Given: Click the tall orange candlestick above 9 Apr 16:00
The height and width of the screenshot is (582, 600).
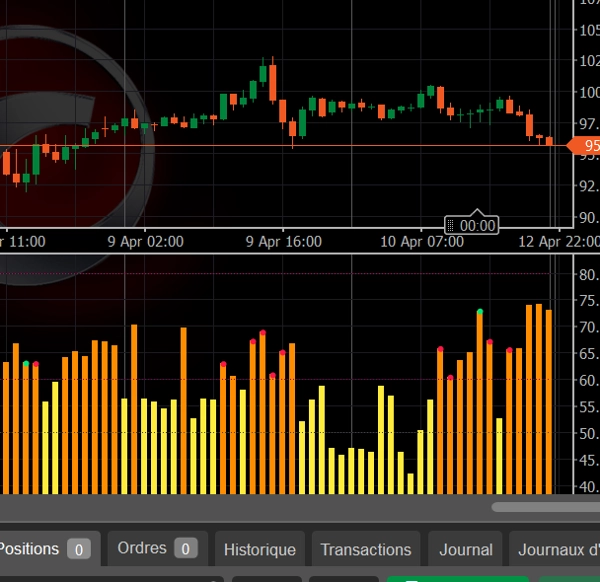Looking at the screenshot, I should (x=272, y=82).
